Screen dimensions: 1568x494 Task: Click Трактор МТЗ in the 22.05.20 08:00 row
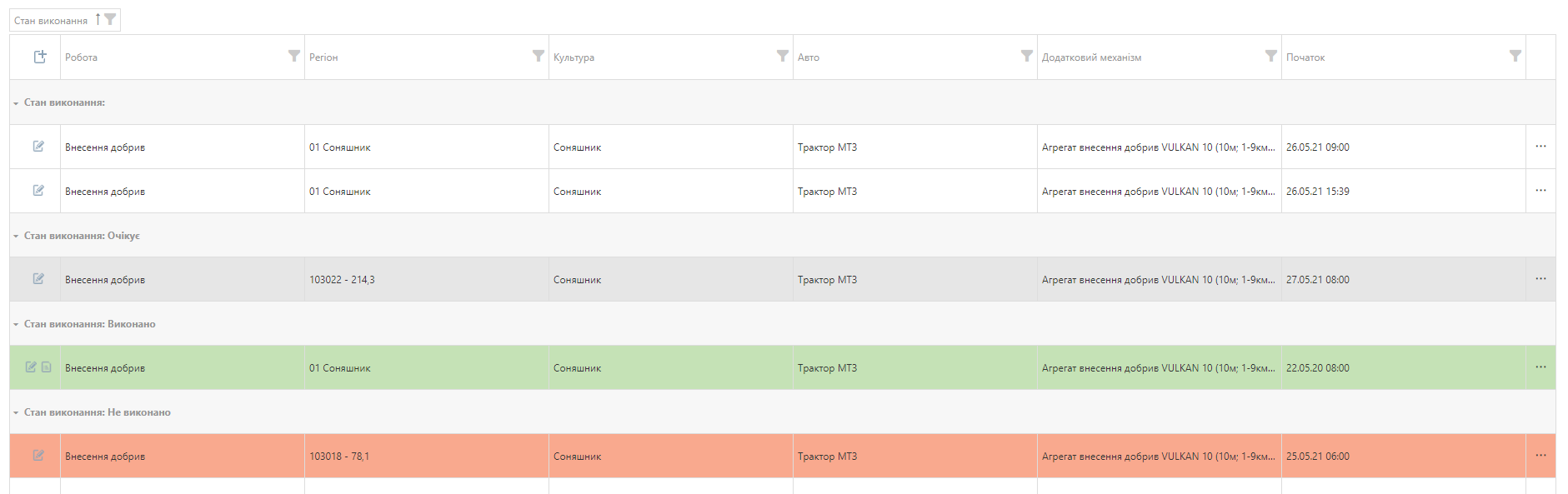(x=827, y=368)
